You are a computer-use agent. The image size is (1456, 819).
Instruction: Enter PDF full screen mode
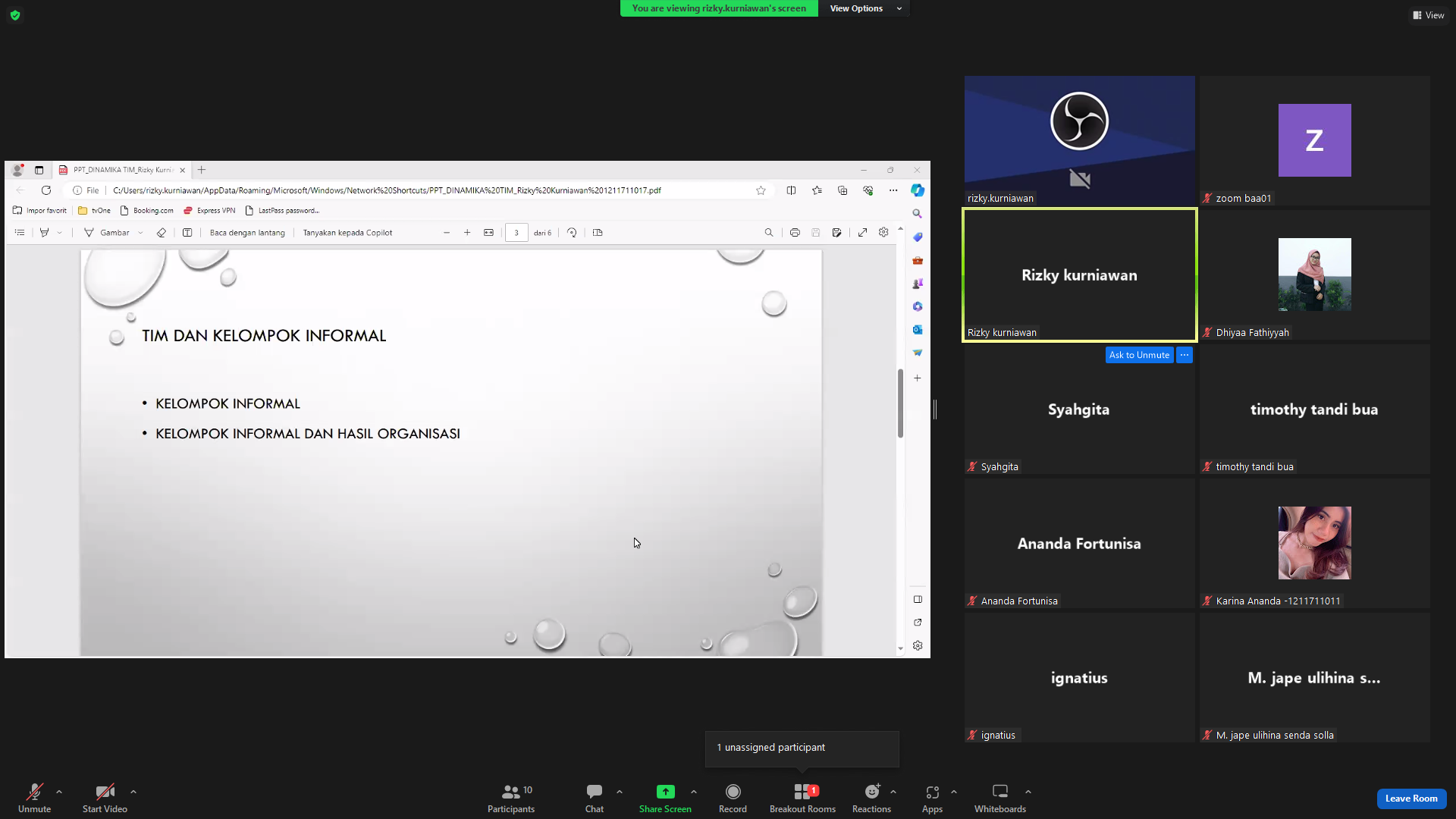pyautogui.click(x=862, y=233)
